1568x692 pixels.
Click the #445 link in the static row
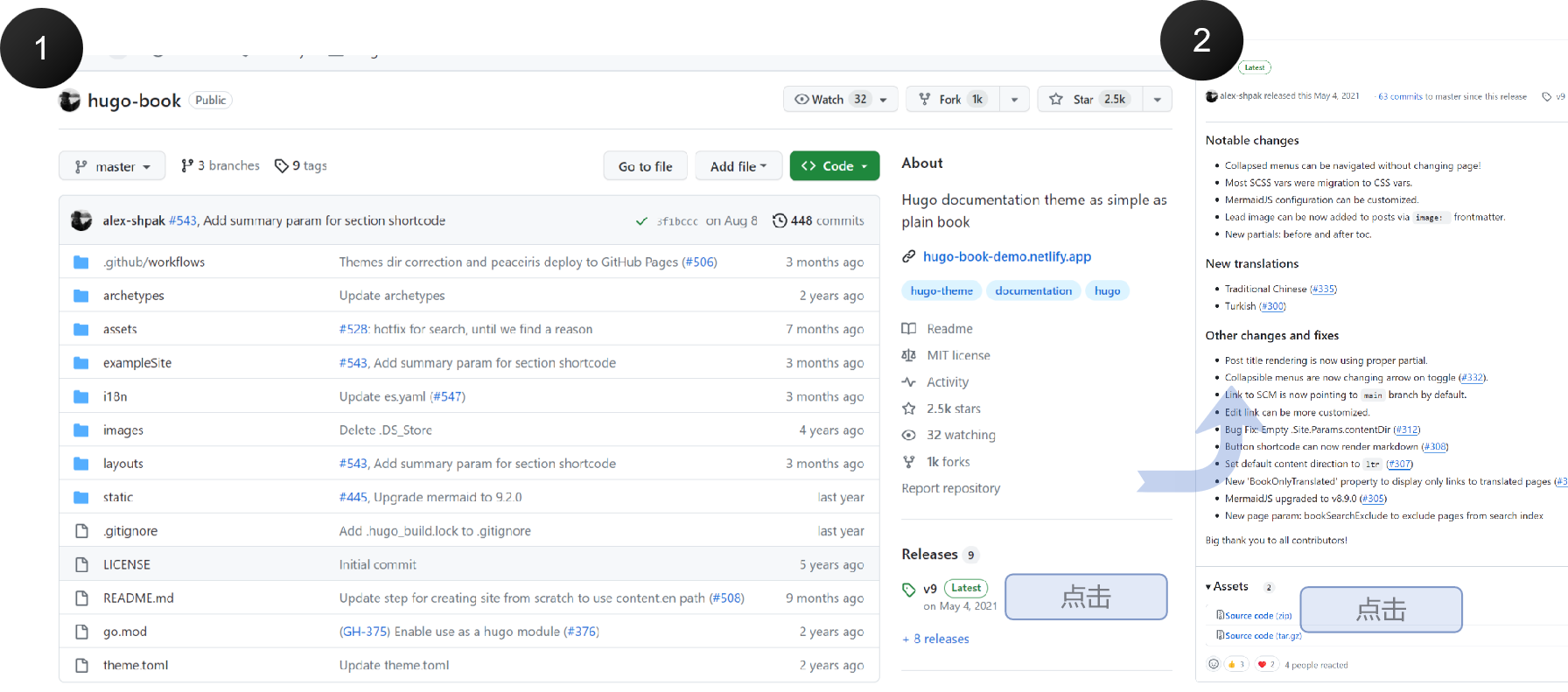(x=353, y=497)
